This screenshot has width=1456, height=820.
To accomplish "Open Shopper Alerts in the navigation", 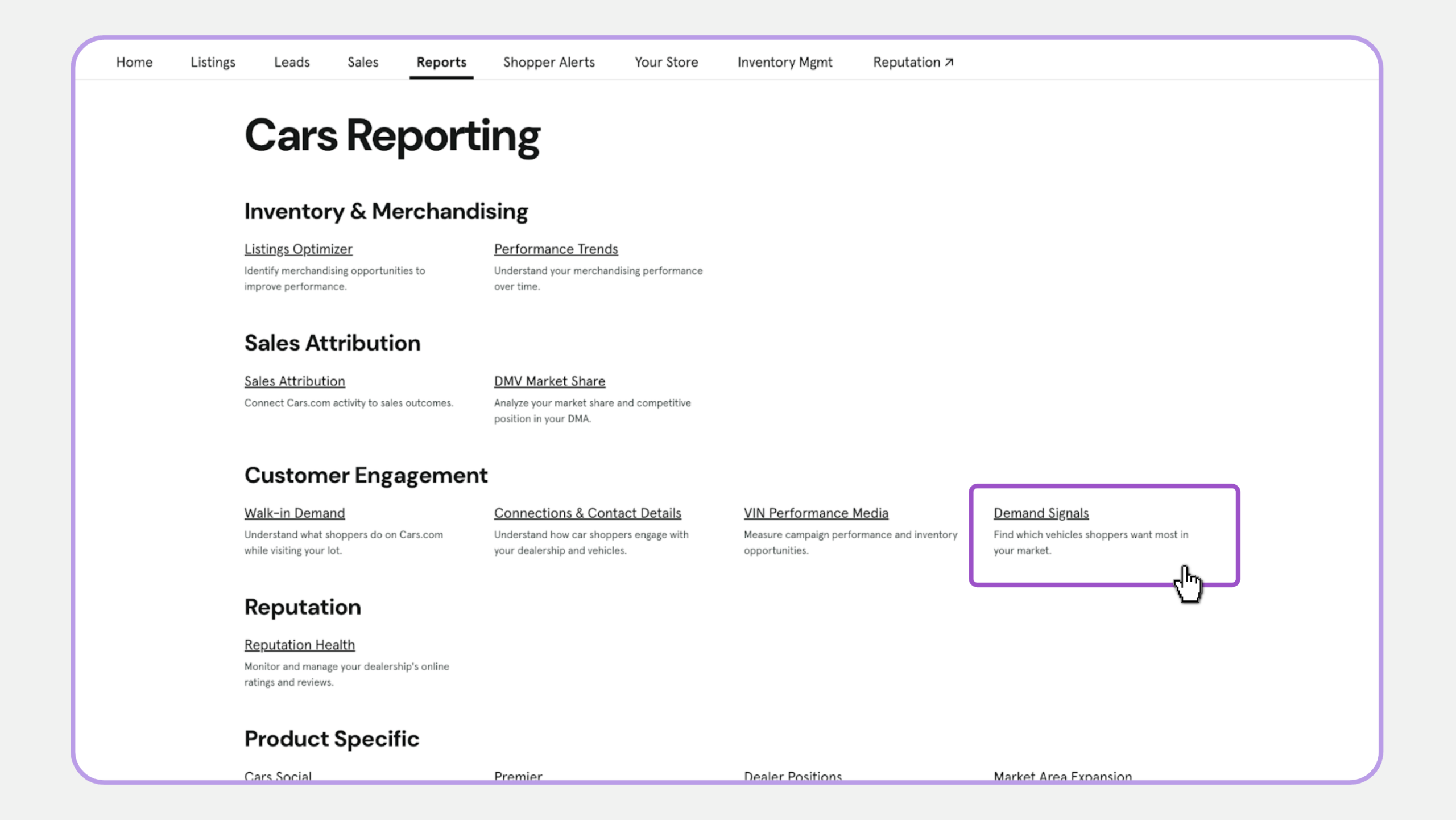I will click(549, 62).
